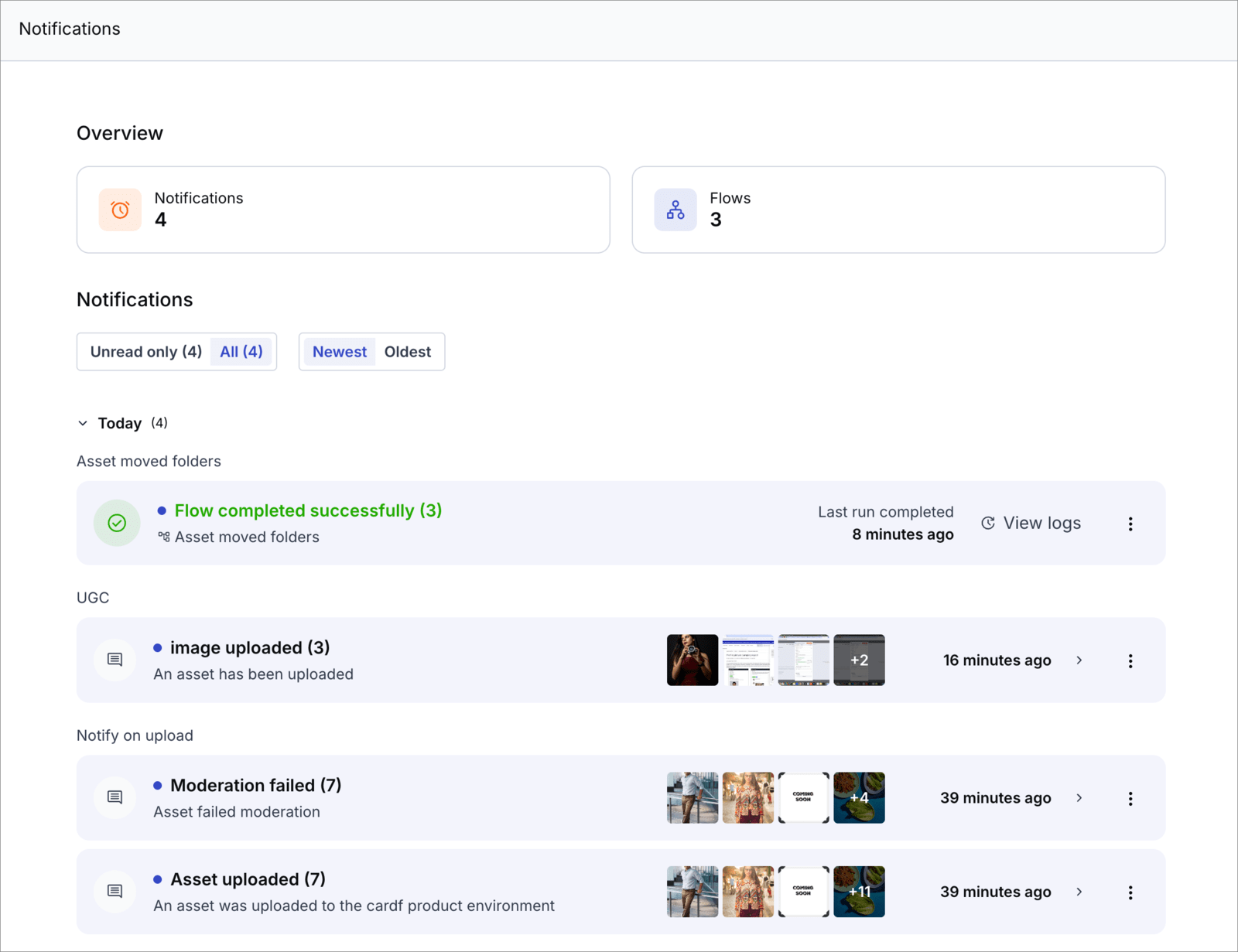Image resolution: width=1238 pixels, height=952 pixels.
Task: Open Asset uploaded (7) notification title
Action: 248,879
